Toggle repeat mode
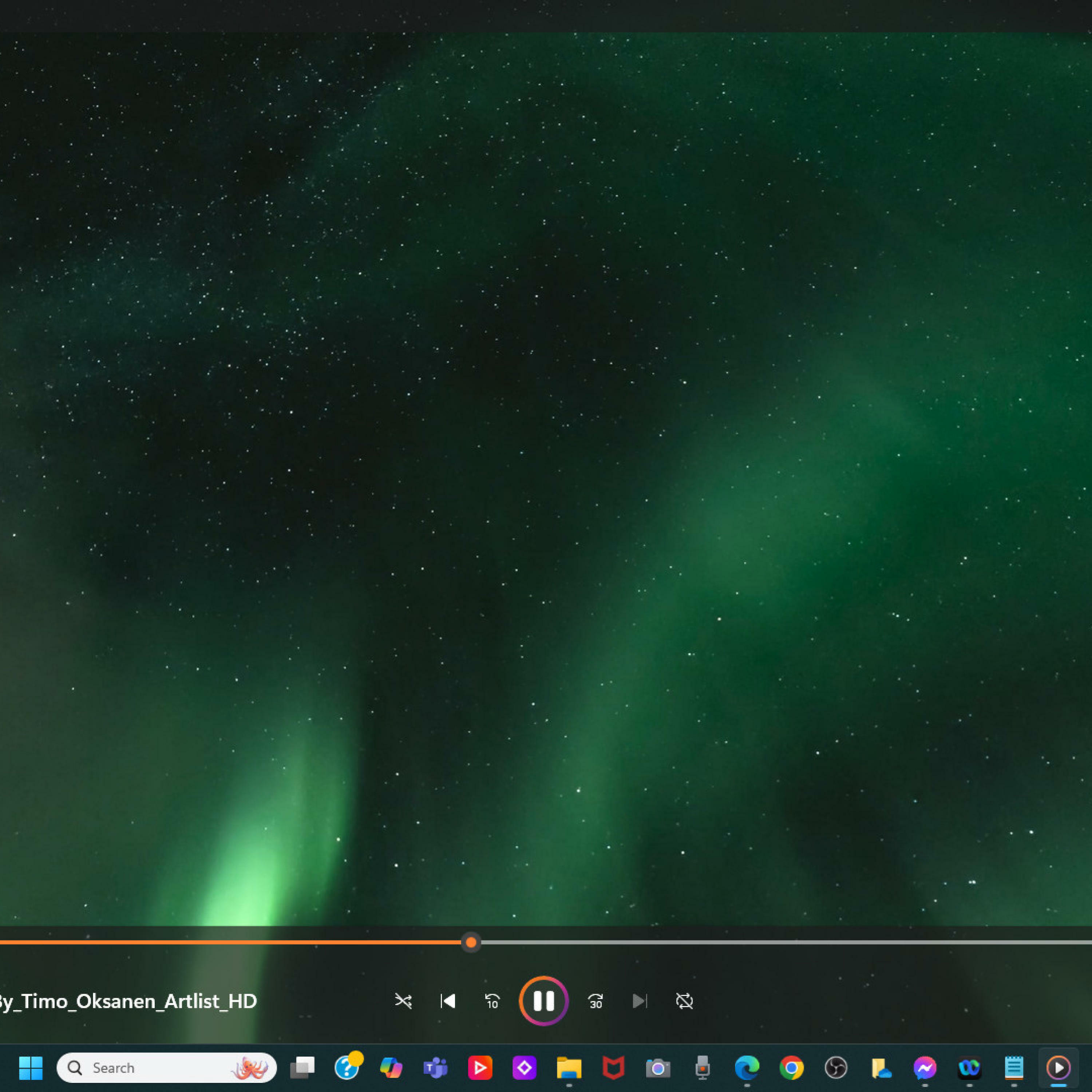 tap(684, 1001)
